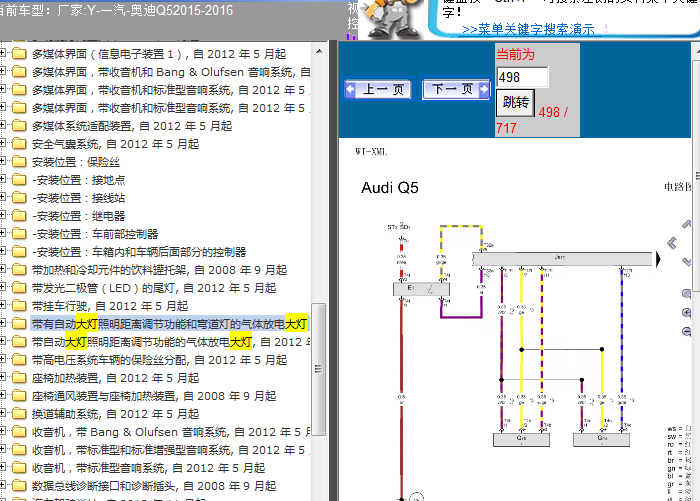The image size is (700, 501).
Task: Zoom out the diagram with minus magnifier
Action: [x=686, y=331]
